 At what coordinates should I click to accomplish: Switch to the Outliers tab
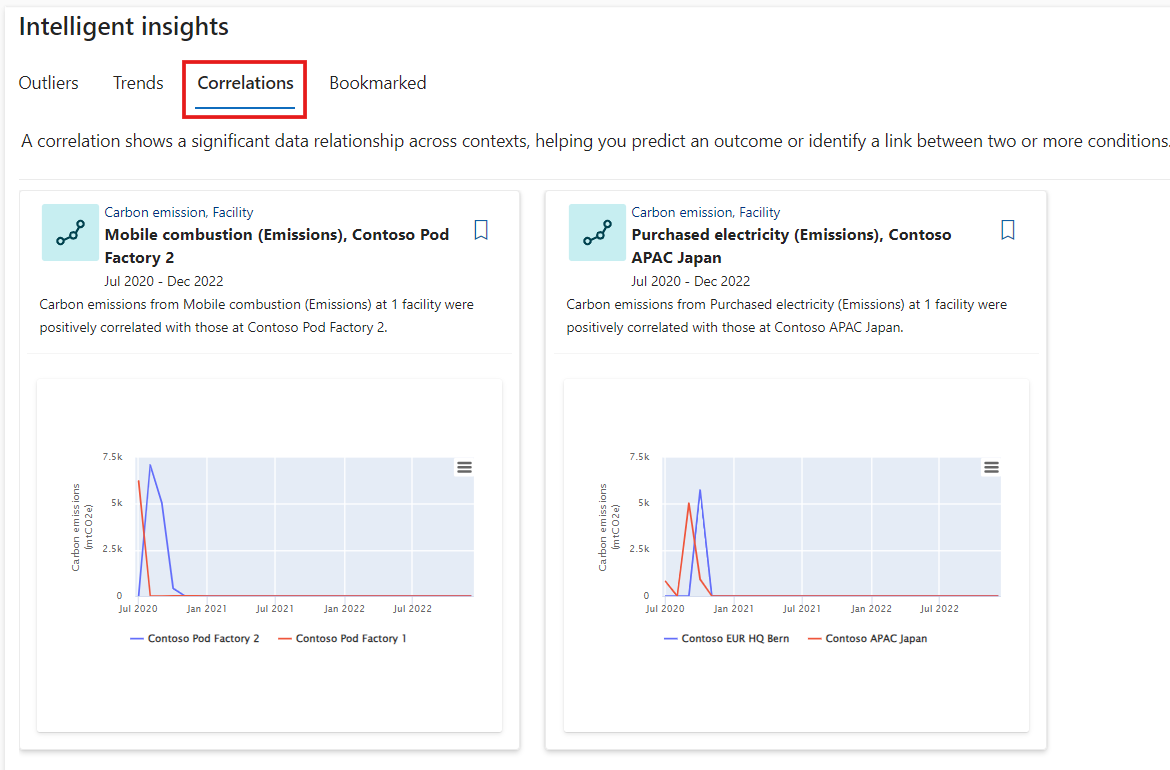click(49, 83)
